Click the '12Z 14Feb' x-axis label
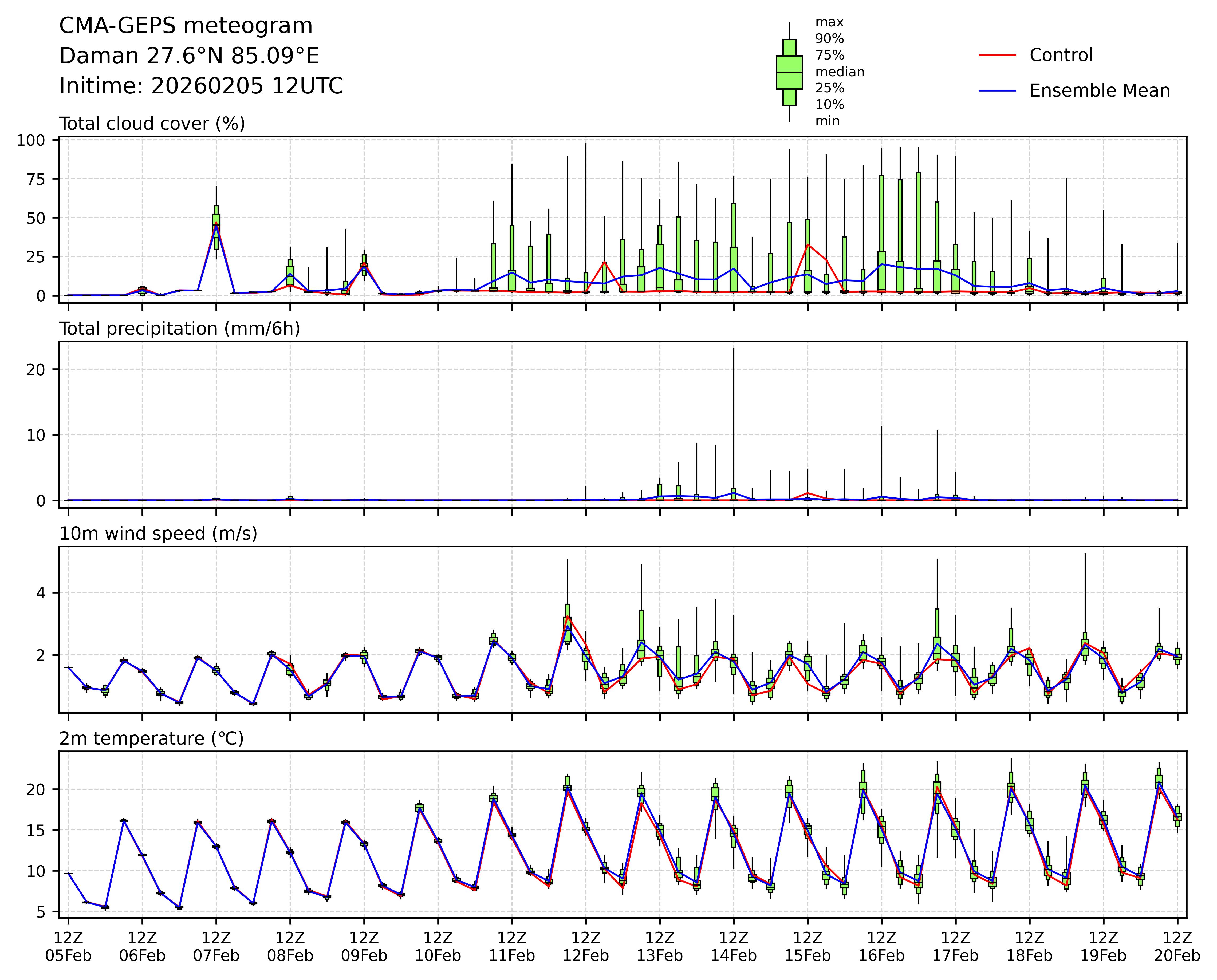Image resolution: width=1217 pixels, height=980 pixels. coord(734,947)
